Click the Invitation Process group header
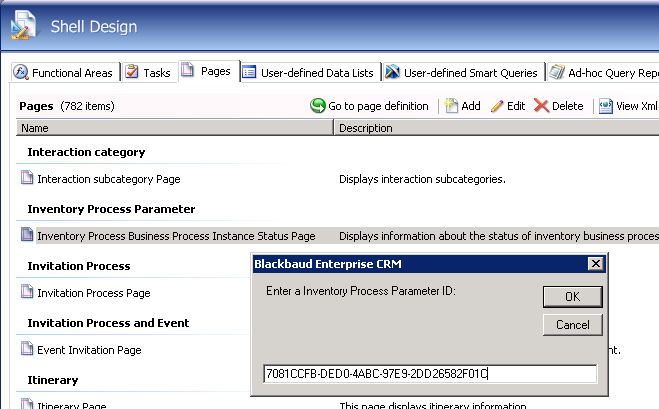 [x=79, y=266]
